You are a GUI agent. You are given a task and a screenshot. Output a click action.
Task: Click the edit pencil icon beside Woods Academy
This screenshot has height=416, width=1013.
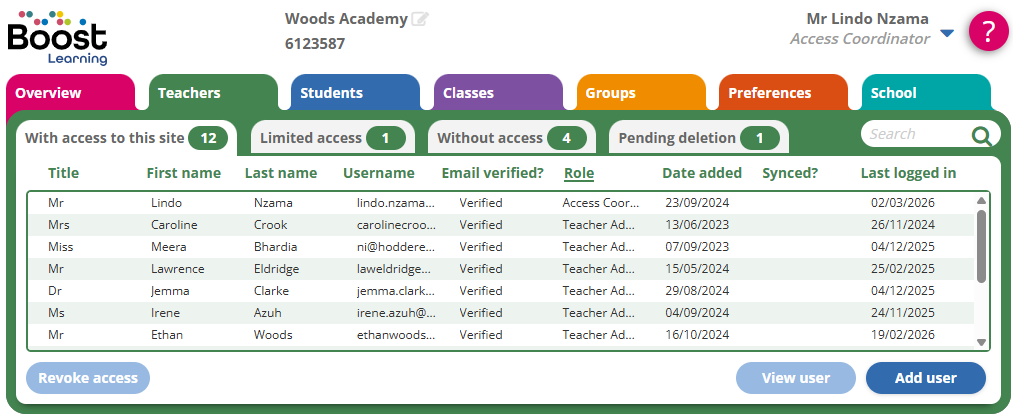[x=420, y=19]
